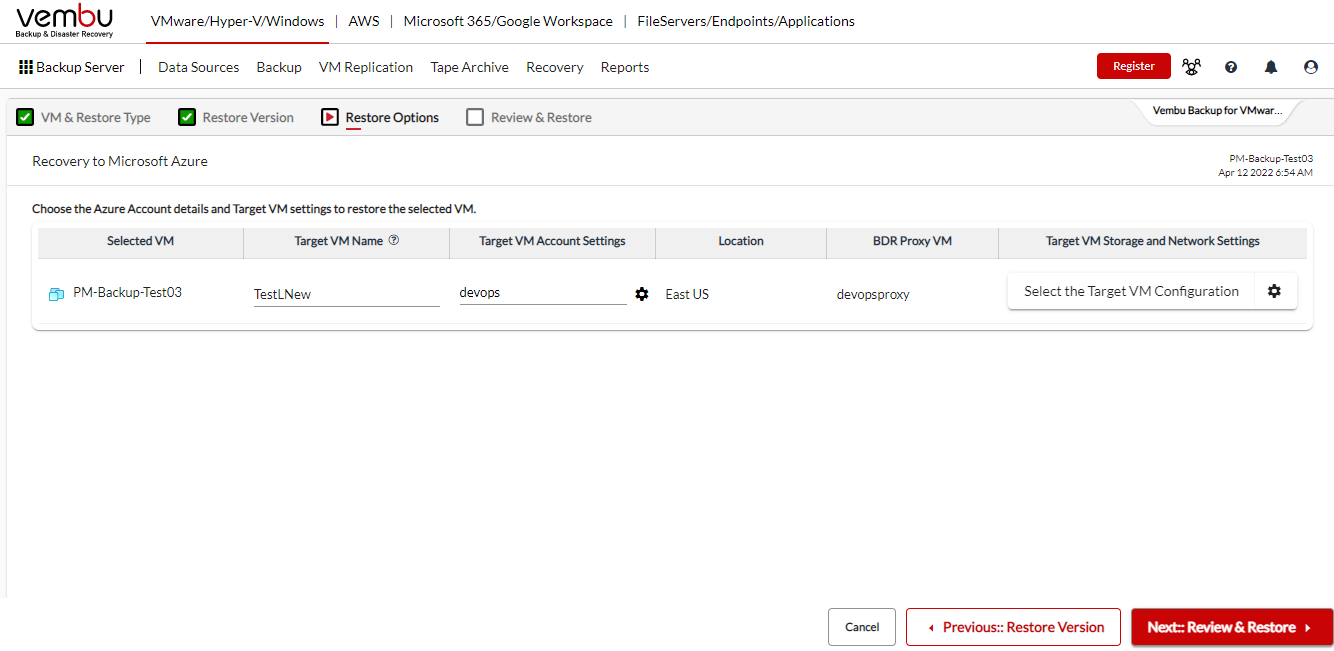The image size is (1334, 651).
Task: Click the Target VM Name field TestLNew
Action: [347, 294]
